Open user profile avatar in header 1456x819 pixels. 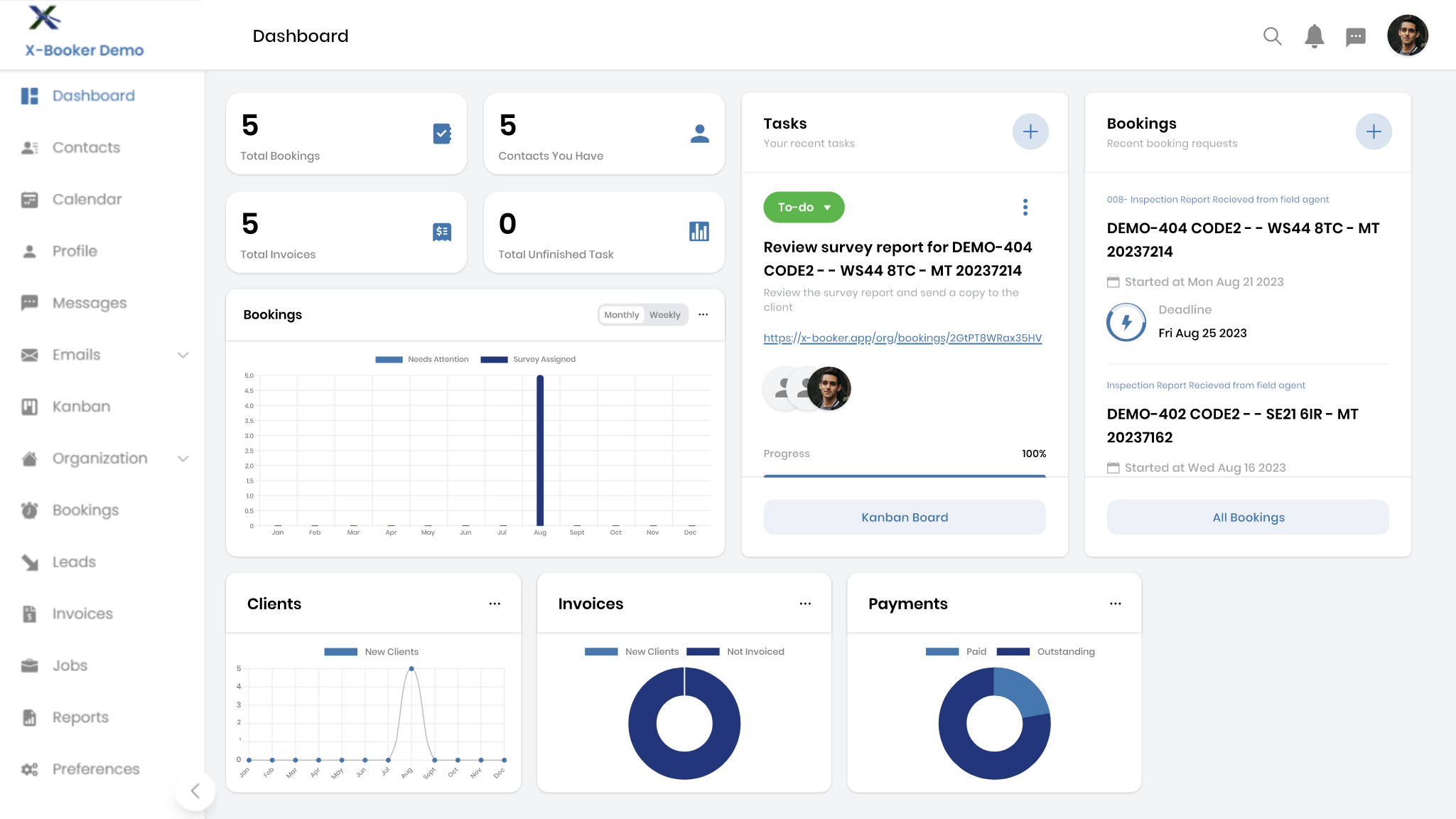[x=1407, y=35]
